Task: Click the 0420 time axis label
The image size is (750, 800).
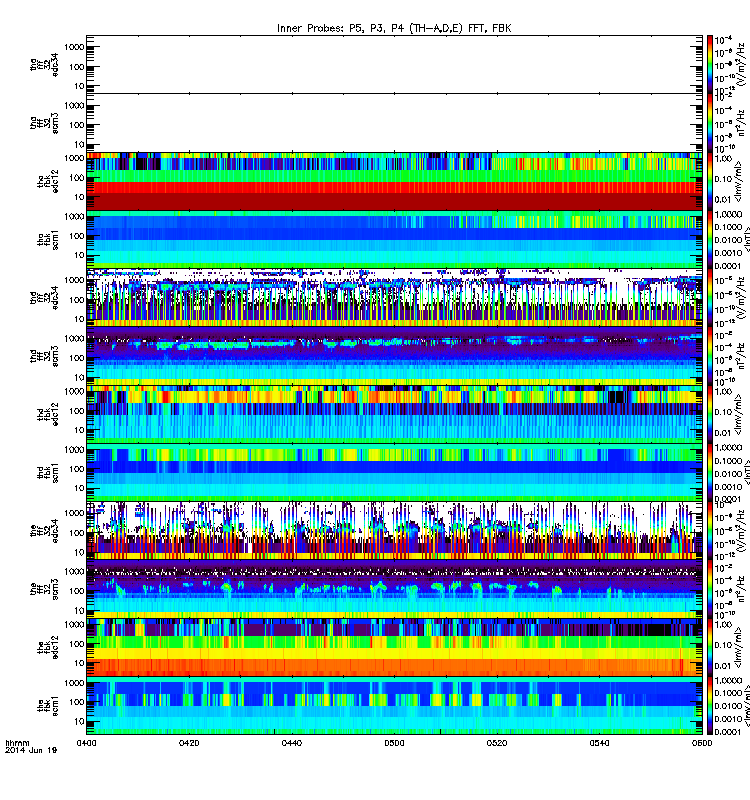Action: [x=189, y=743]
